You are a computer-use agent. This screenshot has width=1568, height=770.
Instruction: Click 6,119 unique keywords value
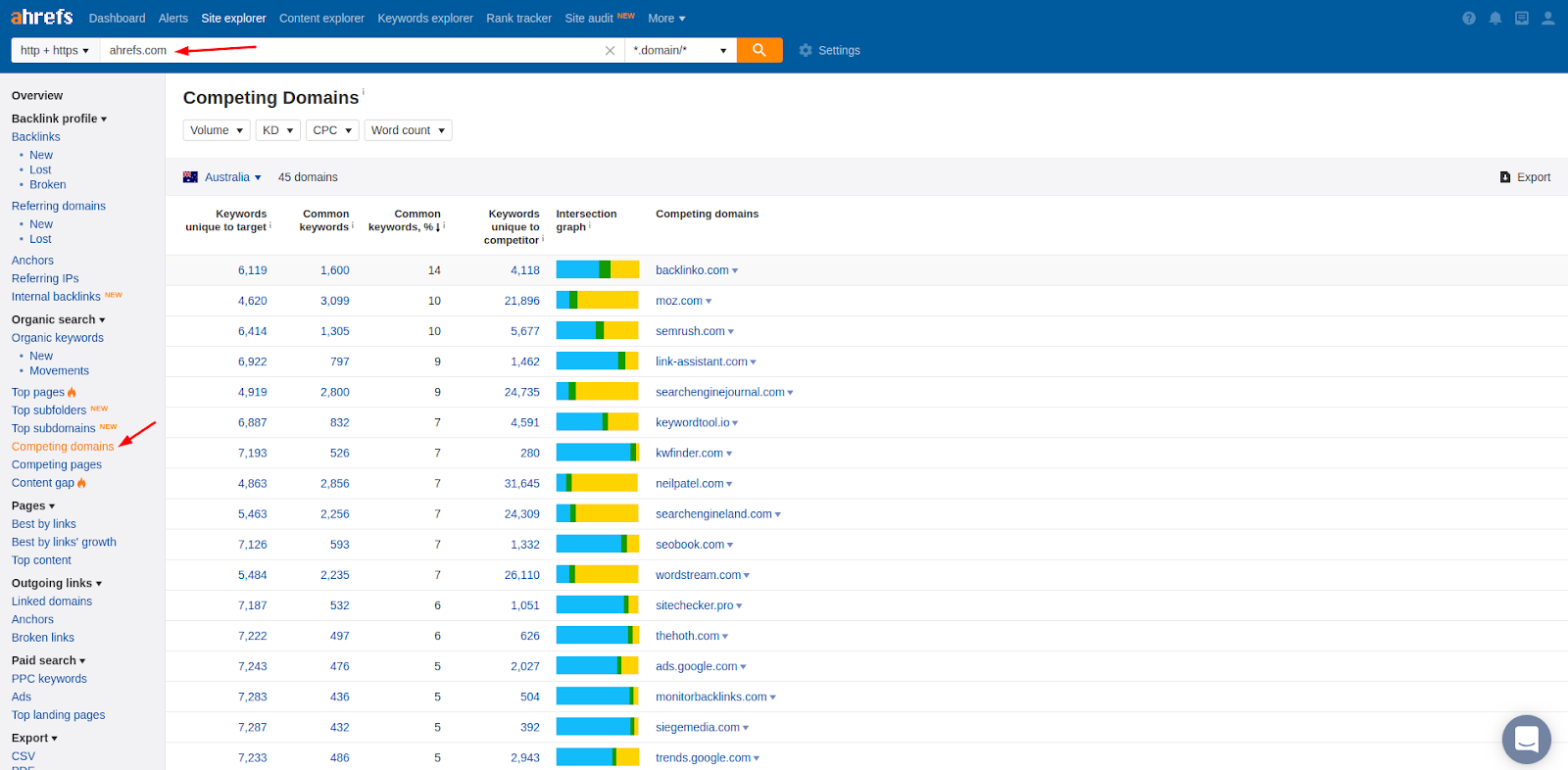pyautogui.click(x=252, y=270)
